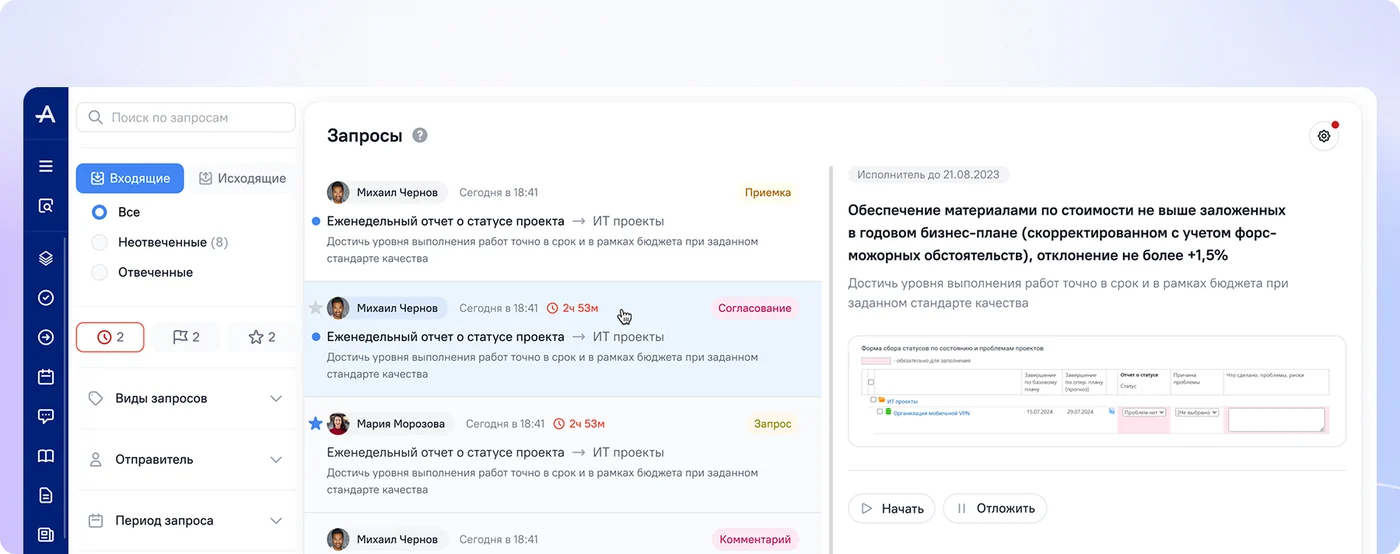The height and width of the screenshot is (554, 1400).
Task: Open the status form preview thumbnail
Action: pyautogui.click(x=1097, y=391)
